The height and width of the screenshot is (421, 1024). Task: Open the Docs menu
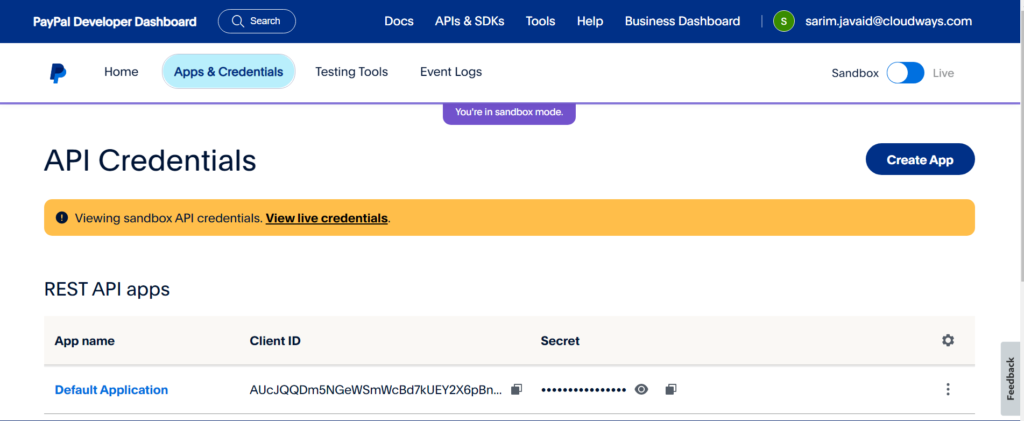click(x=399, y=21)
